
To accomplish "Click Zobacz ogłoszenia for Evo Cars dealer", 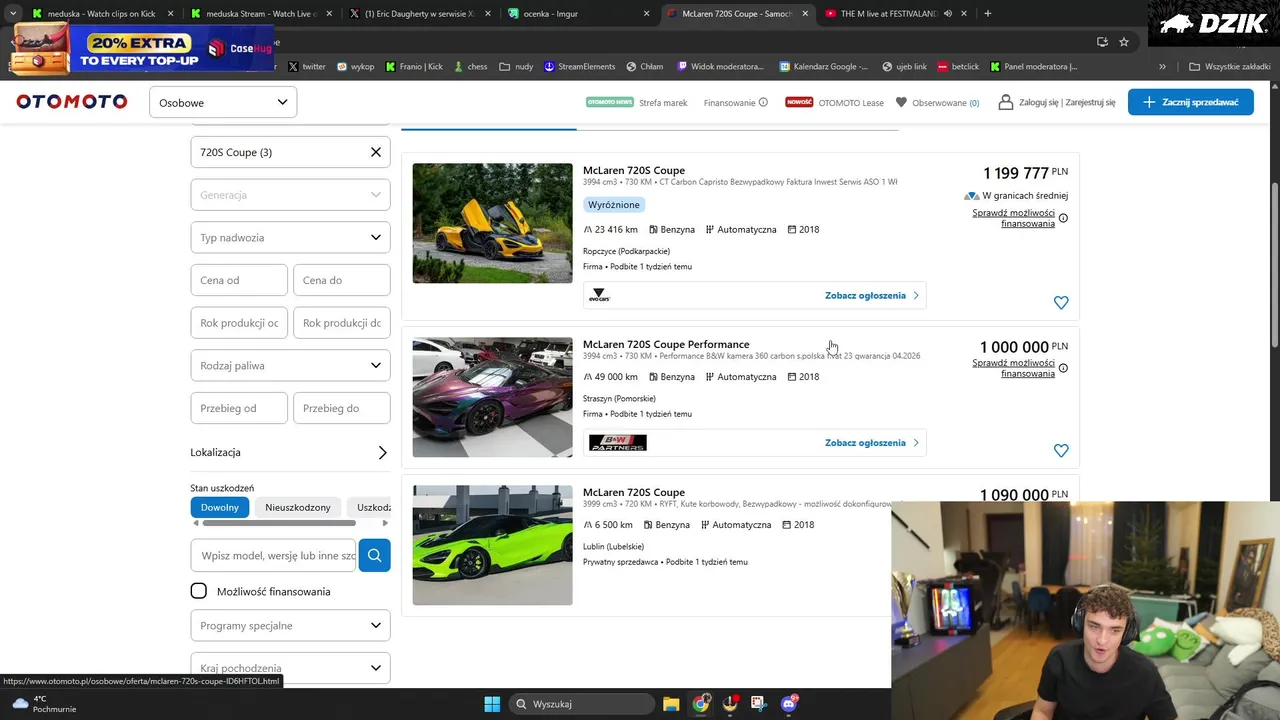I will tap(871, 295).
